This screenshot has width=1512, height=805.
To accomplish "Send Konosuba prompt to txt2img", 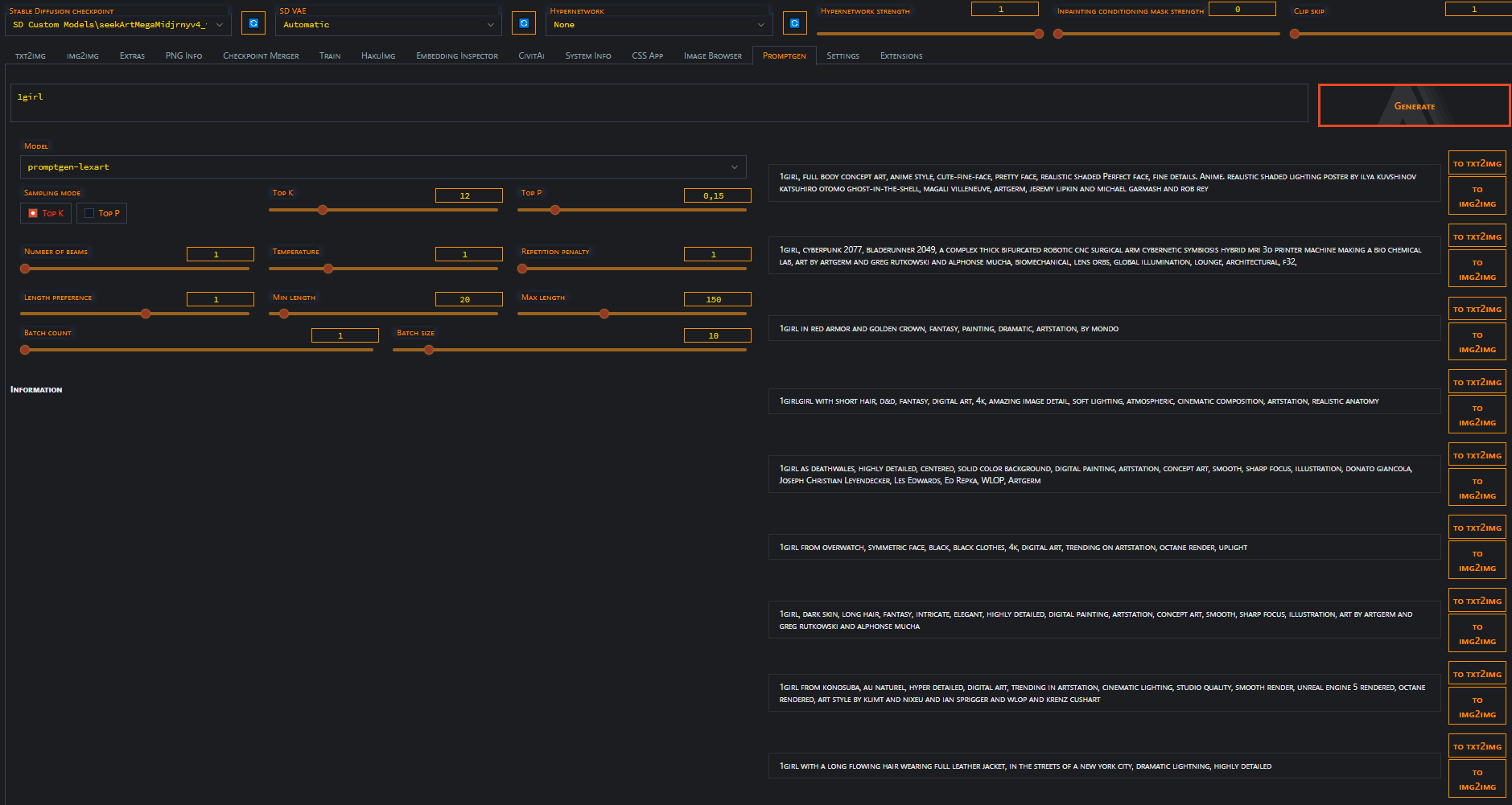I will 1477,674.
